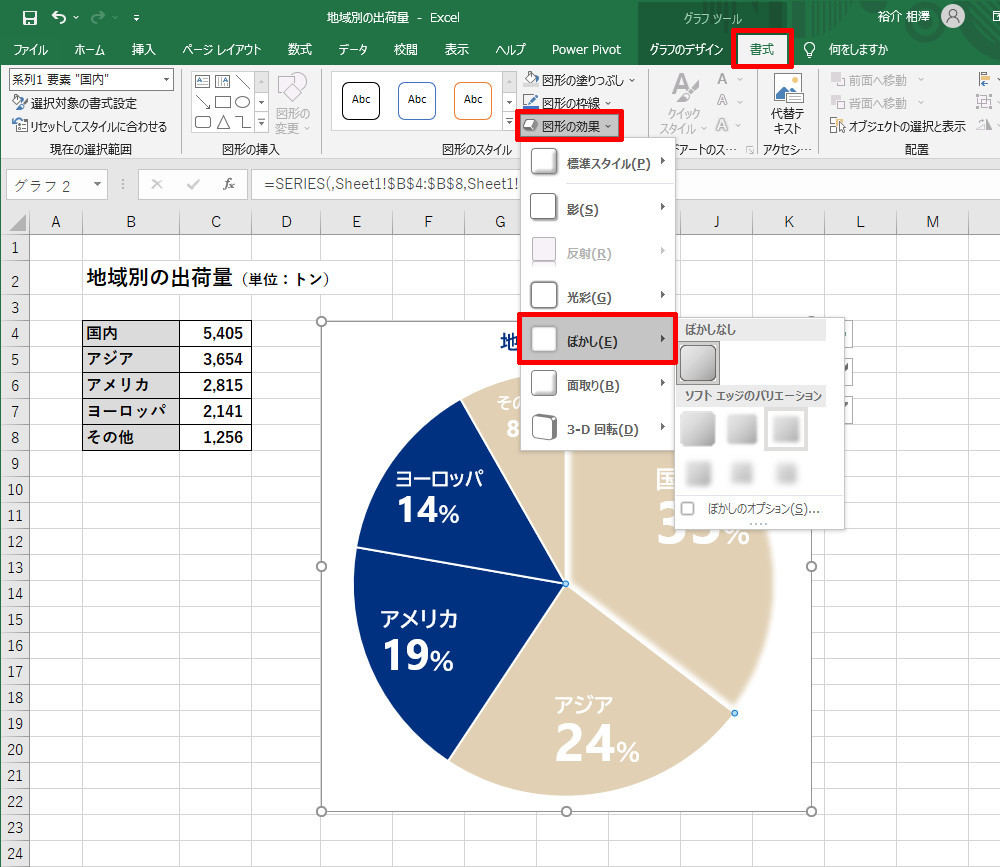The width and height of the screenshot is (1000, 867).
Task: Open 図形の効果 from the ribbon
Action: tap(567, 126)
